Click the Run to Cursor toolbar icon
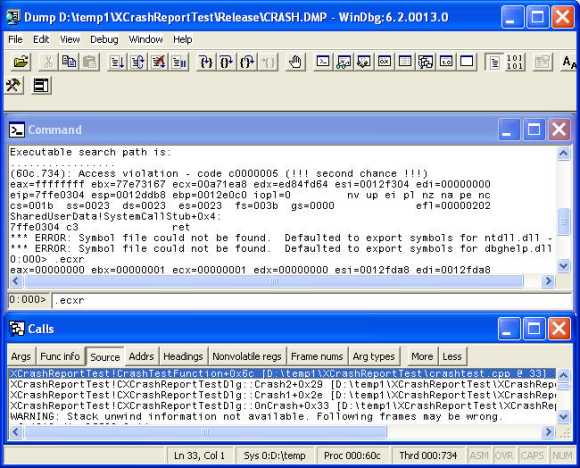 (268, 61)
